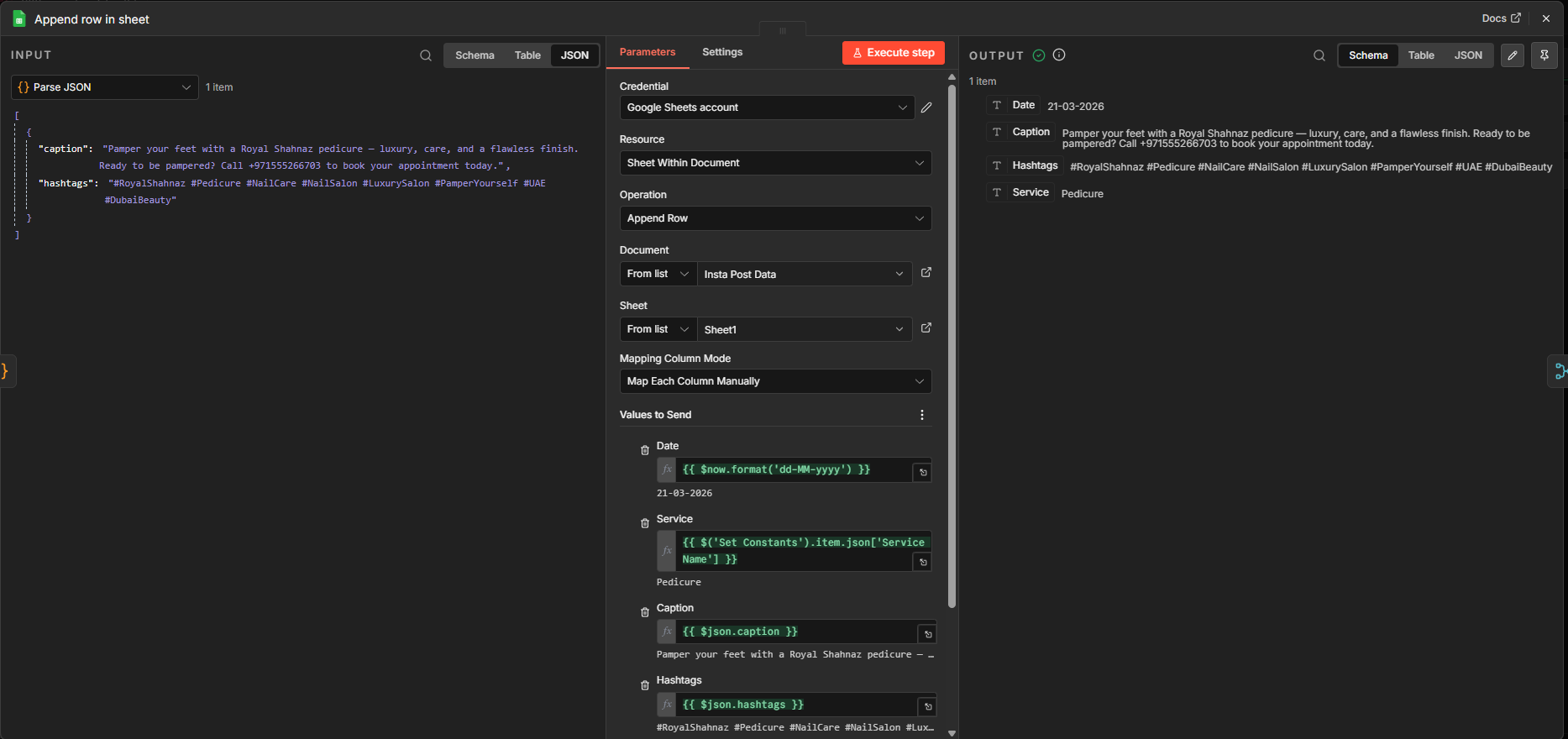The width and height of the screenshot is (1568, 739).
Task: Switch input view to Schema
Action: click(475, 55)
